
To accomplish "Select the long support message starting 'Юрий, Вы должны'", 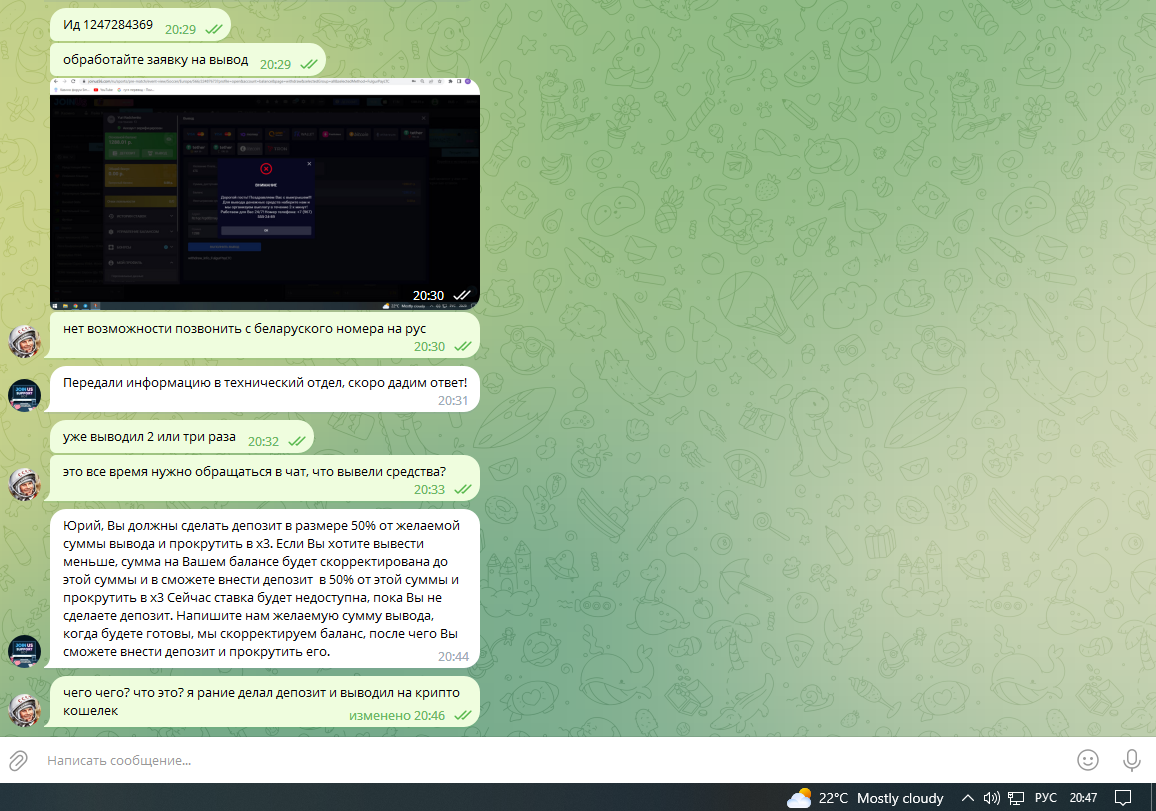I will [x=265, y=589].
